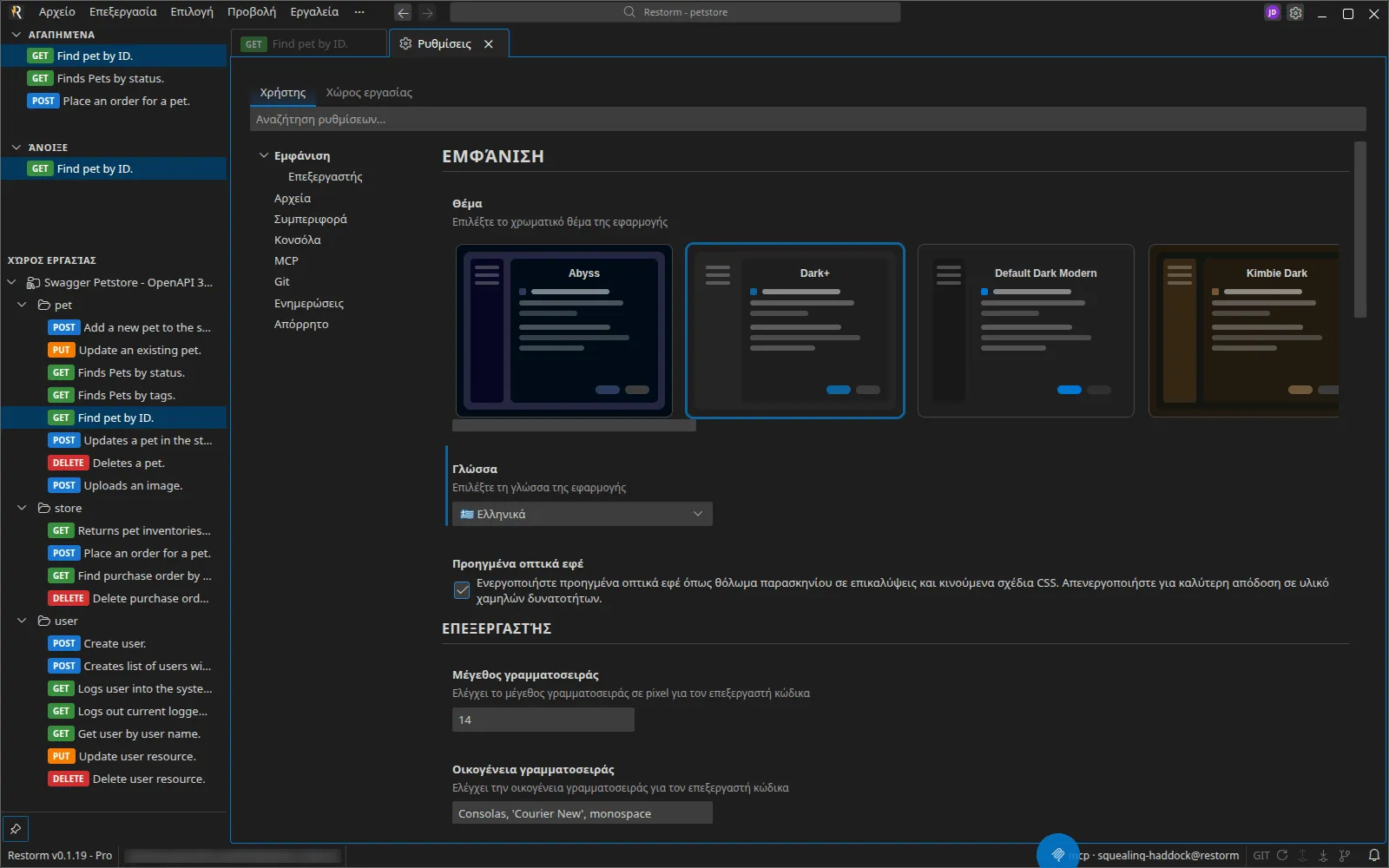1389x868 pixels.
Task: Focus the Αναζήτηση ρυθμίσεων search field
Action: click(x=808, y=119)
